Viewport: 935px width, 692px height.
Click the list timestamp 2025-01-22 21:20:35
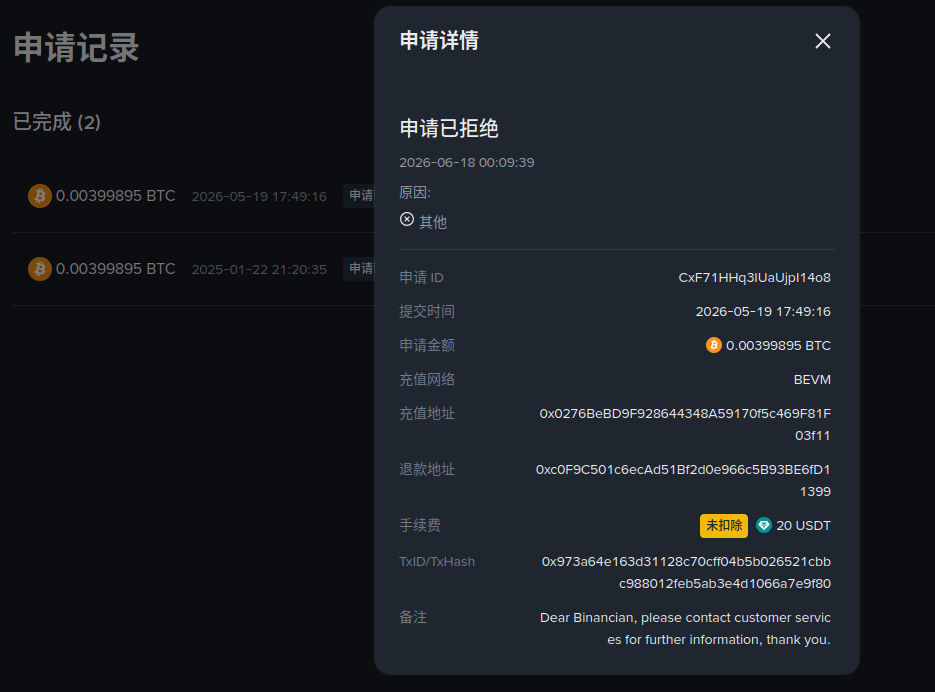point(259,270)
